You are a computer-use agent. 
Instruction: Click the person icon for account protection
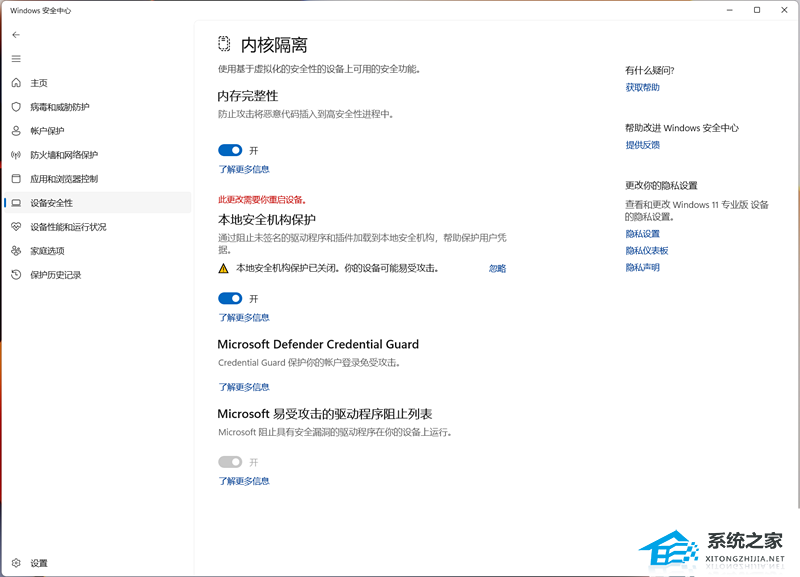(x=16, y=131)
